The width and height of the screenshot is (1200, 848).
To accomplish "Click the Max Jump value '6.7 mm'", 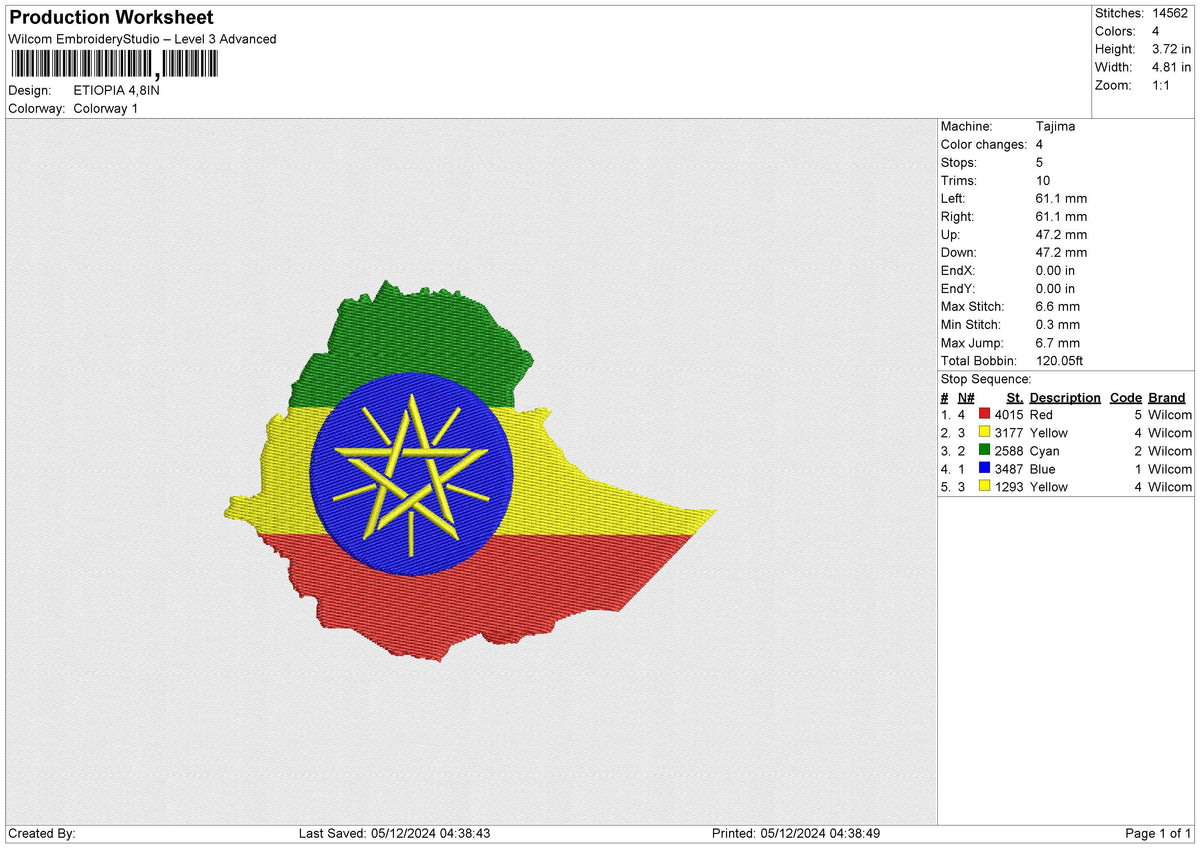I will coord(1059,342).
